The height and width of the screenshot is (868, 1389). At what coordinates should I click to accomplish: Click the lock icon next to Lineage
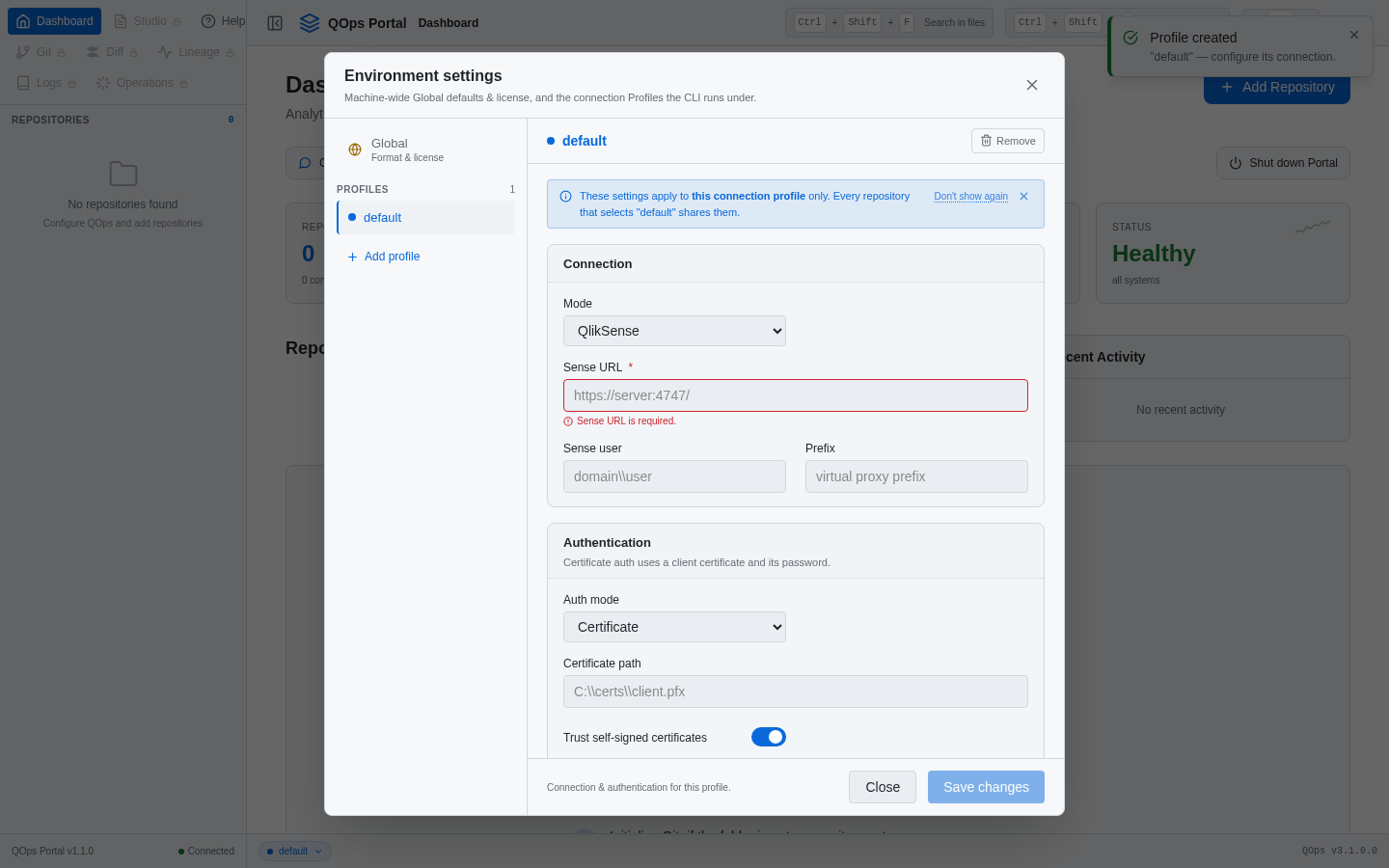(230, 53)
